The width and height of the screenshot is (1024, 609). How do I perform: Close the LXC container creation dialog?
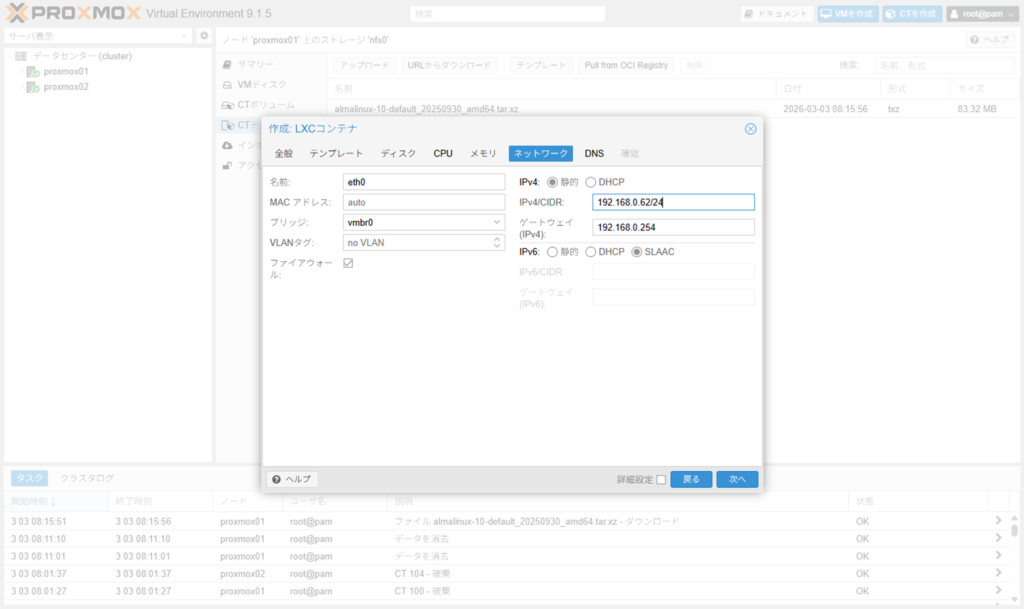pyautogui.click(x=750, y=129)
